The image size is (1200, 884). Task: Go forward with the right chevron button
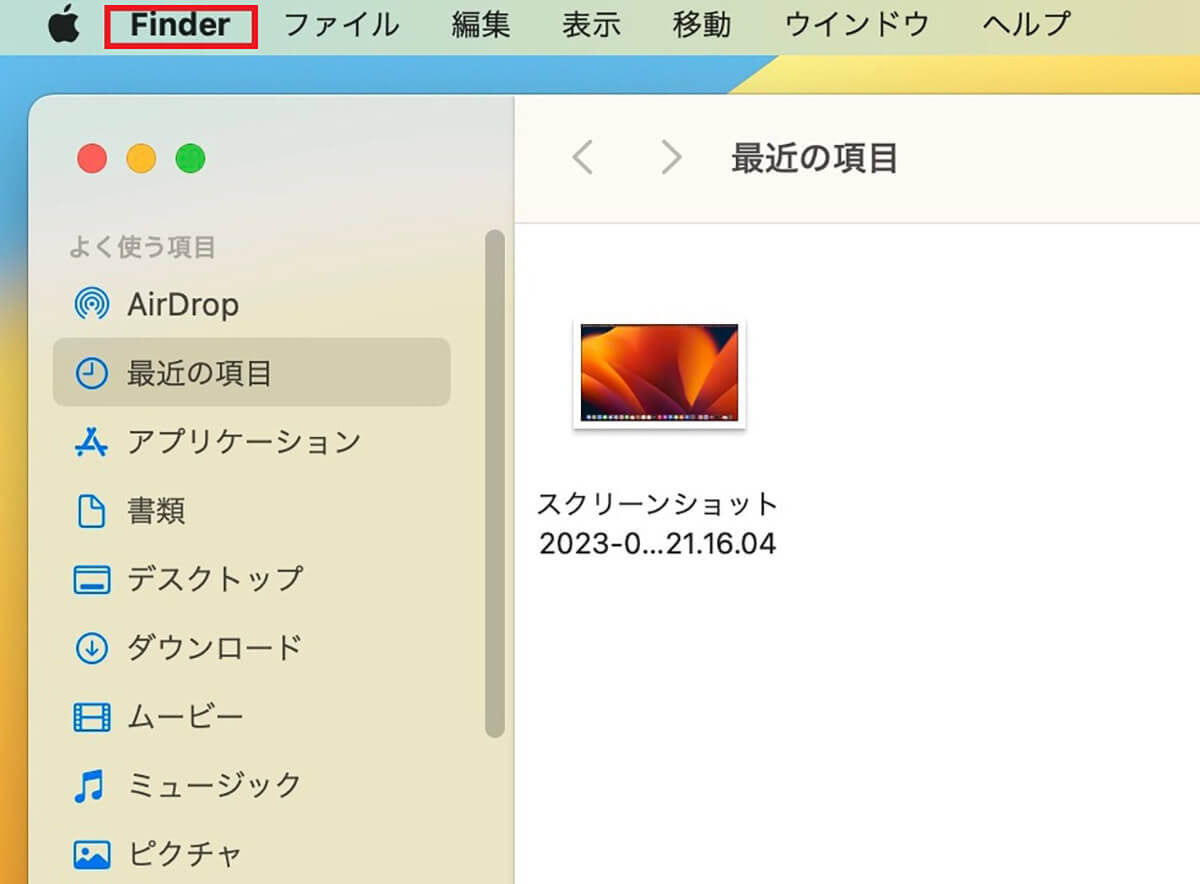(671, 157)
